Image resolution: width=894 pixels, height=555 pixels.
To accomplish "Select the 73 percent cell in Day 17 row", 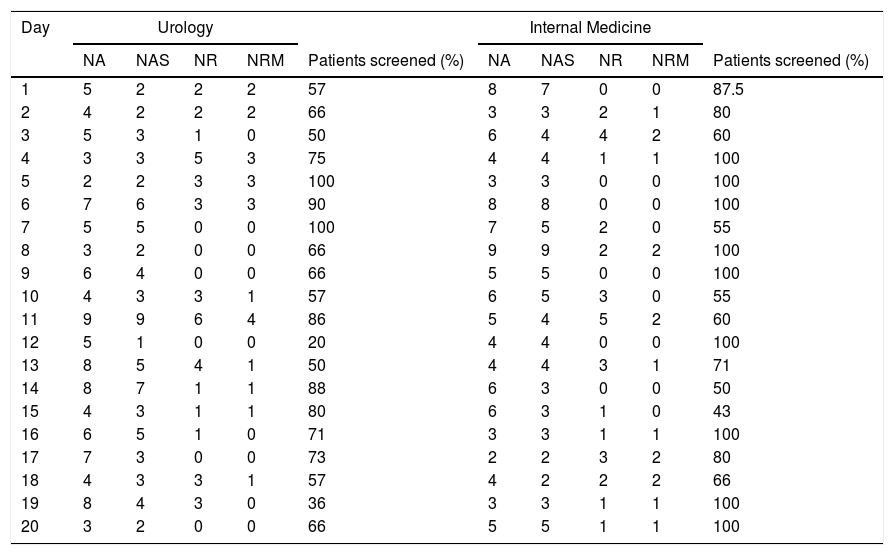I will 317,457.
